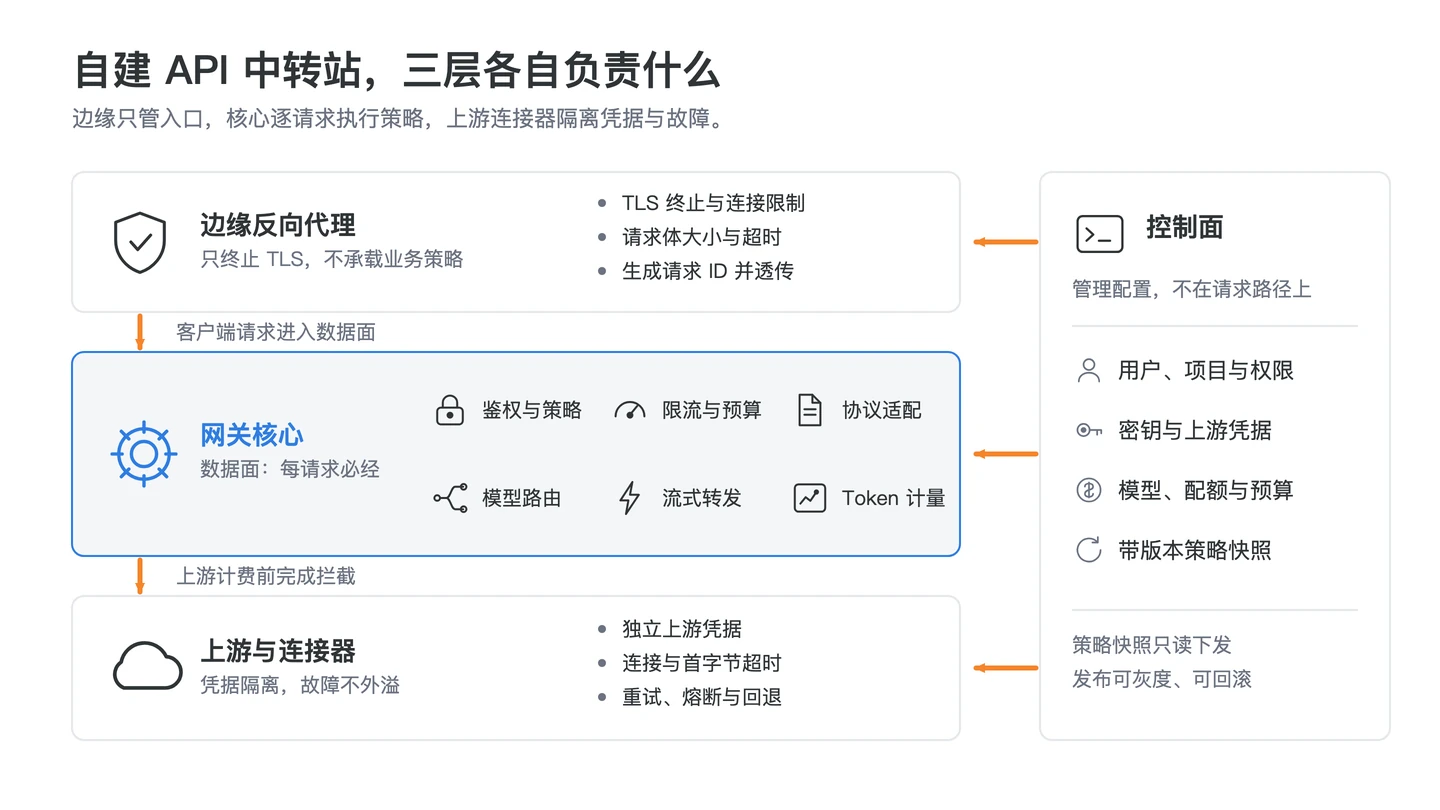Click the lock icon for 鉴权与策略
Viewport: 1440px width, 810px height.
tap(451, 410)
